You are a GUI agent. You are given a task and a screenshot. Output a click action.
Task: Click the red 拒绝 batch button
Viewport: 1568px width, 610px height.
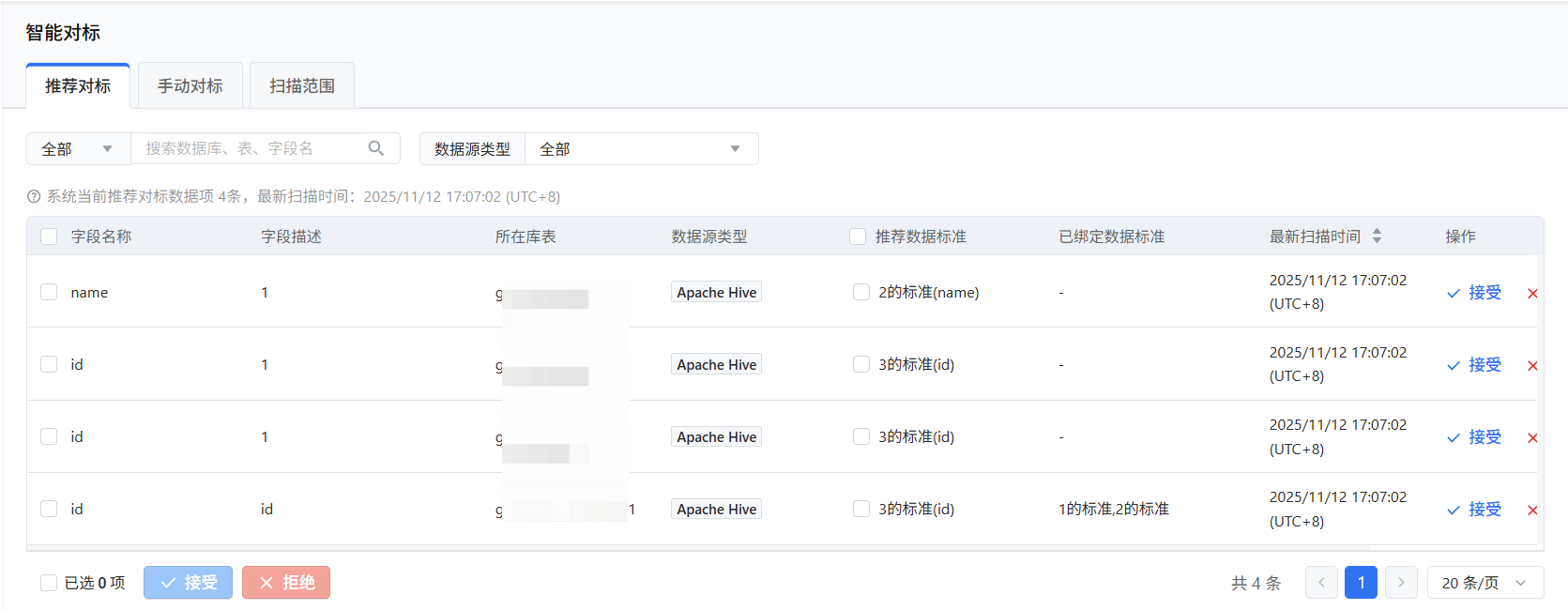point(286,583)
